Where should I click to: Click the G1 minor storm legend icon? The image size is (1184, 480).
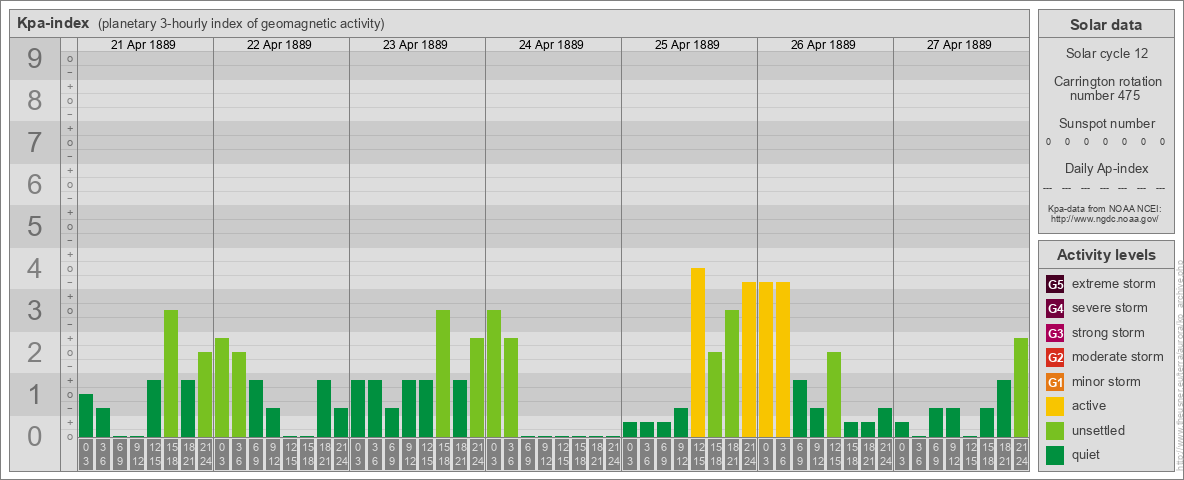tap(1055, 382)
